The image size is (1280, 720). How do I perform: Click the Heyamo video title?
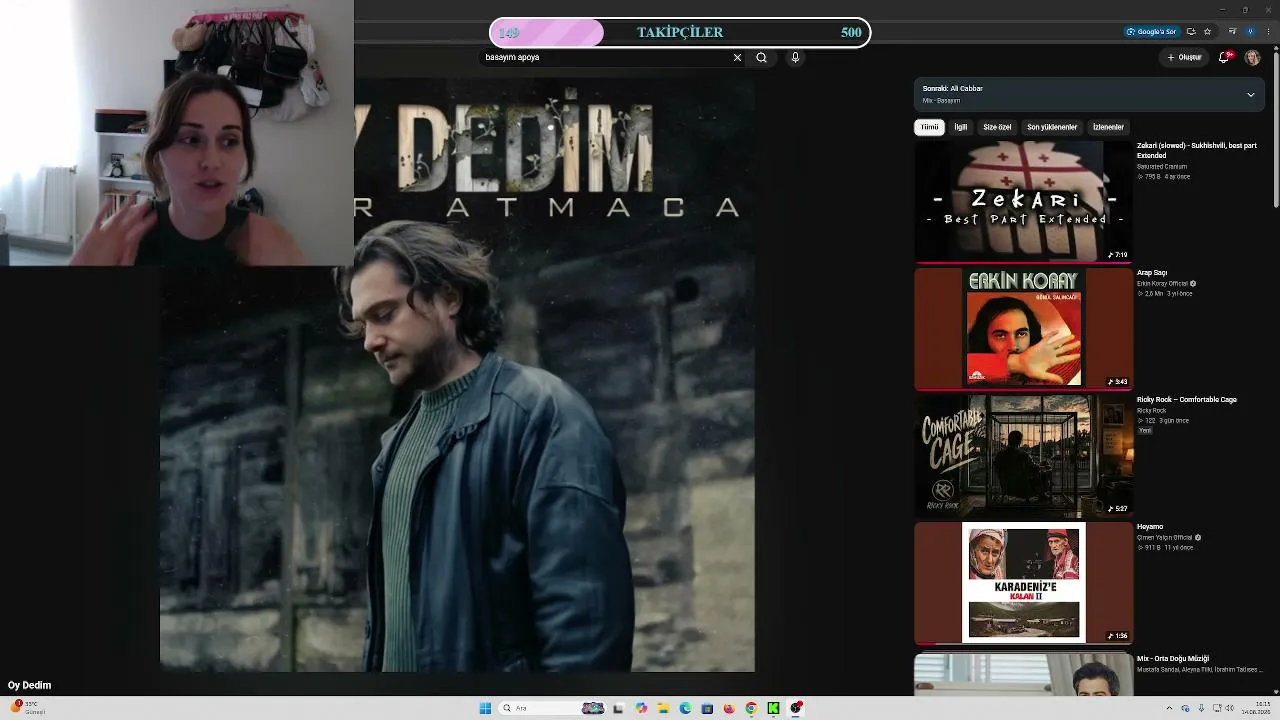[1150, 527]
